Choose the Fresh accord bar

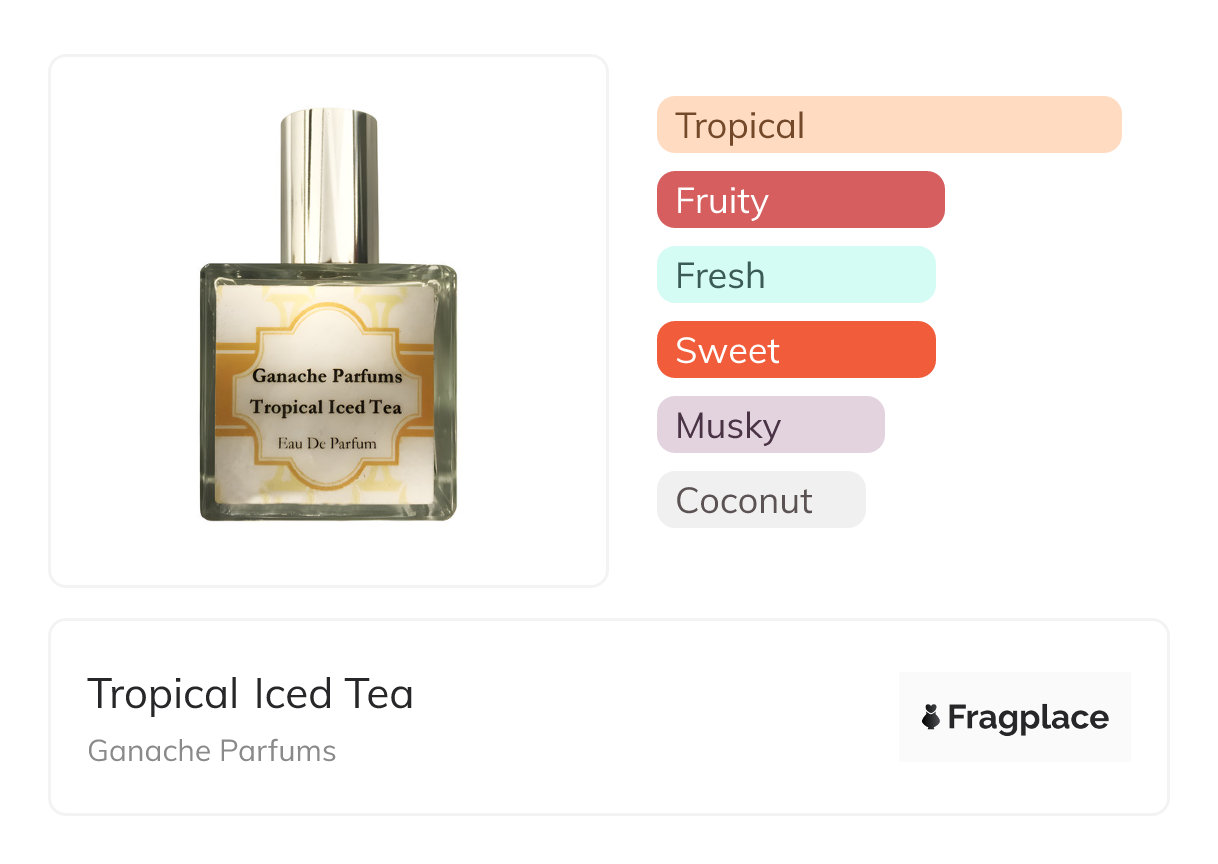(796, 275)
